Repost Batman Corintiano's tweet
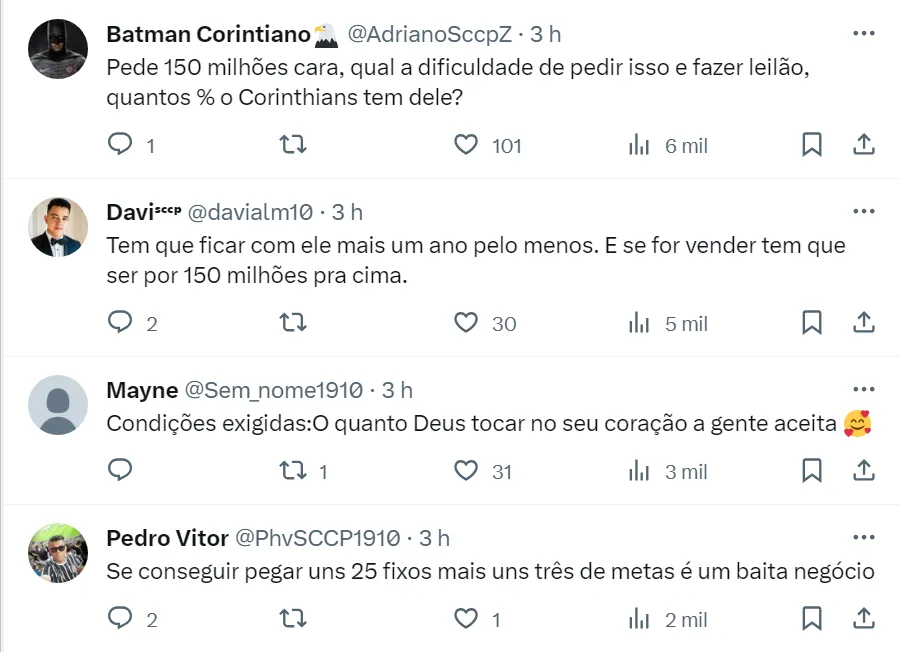The width and height of the screenshot is (900, 652). click(x=292, y=145)
